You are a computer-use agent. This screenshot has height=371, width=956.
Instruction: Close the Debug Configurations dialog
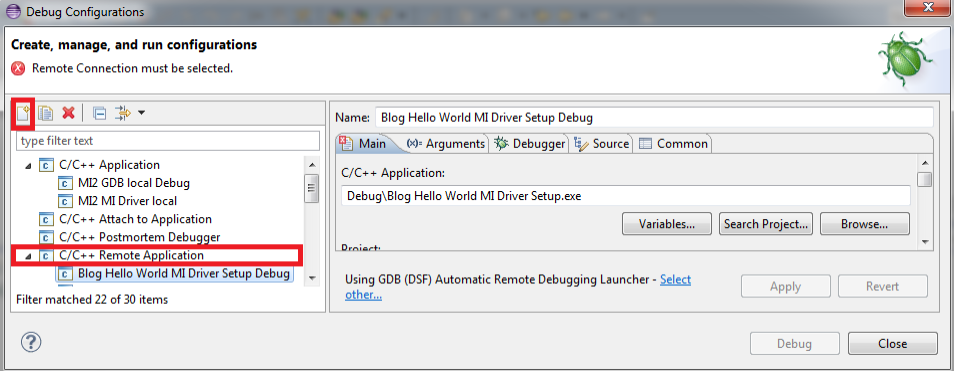coord(893,344)
